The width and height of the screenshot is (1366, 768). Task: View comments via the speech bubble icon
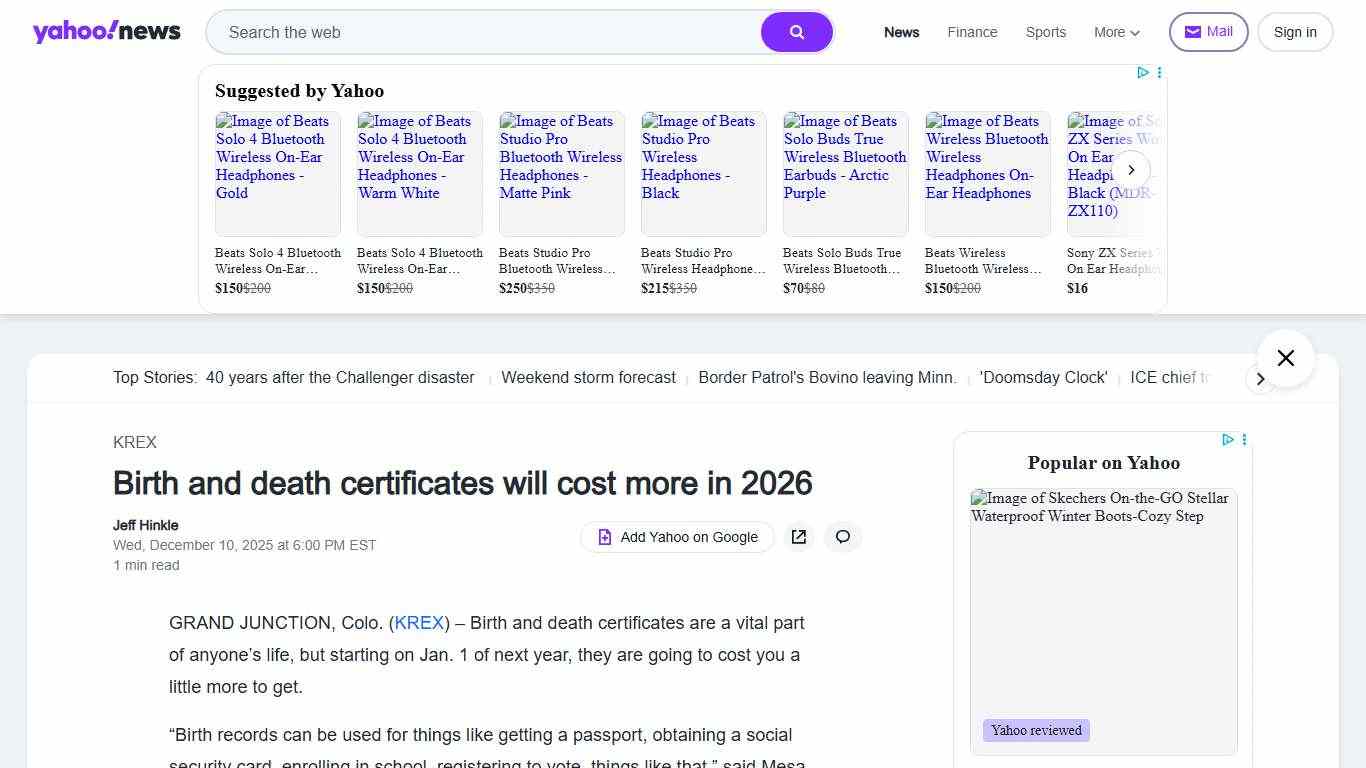(843, 537)
